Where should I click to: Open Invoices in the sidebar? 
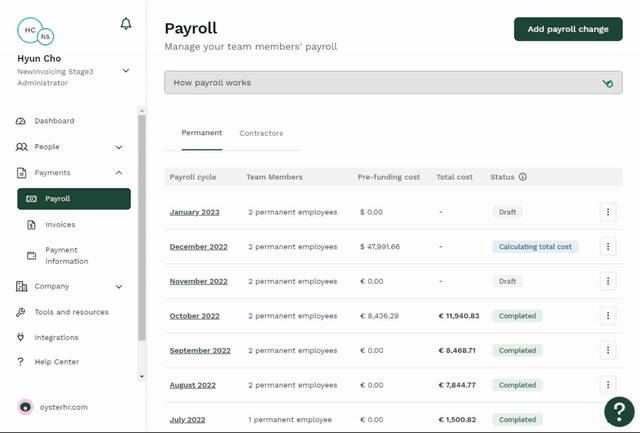60,224
